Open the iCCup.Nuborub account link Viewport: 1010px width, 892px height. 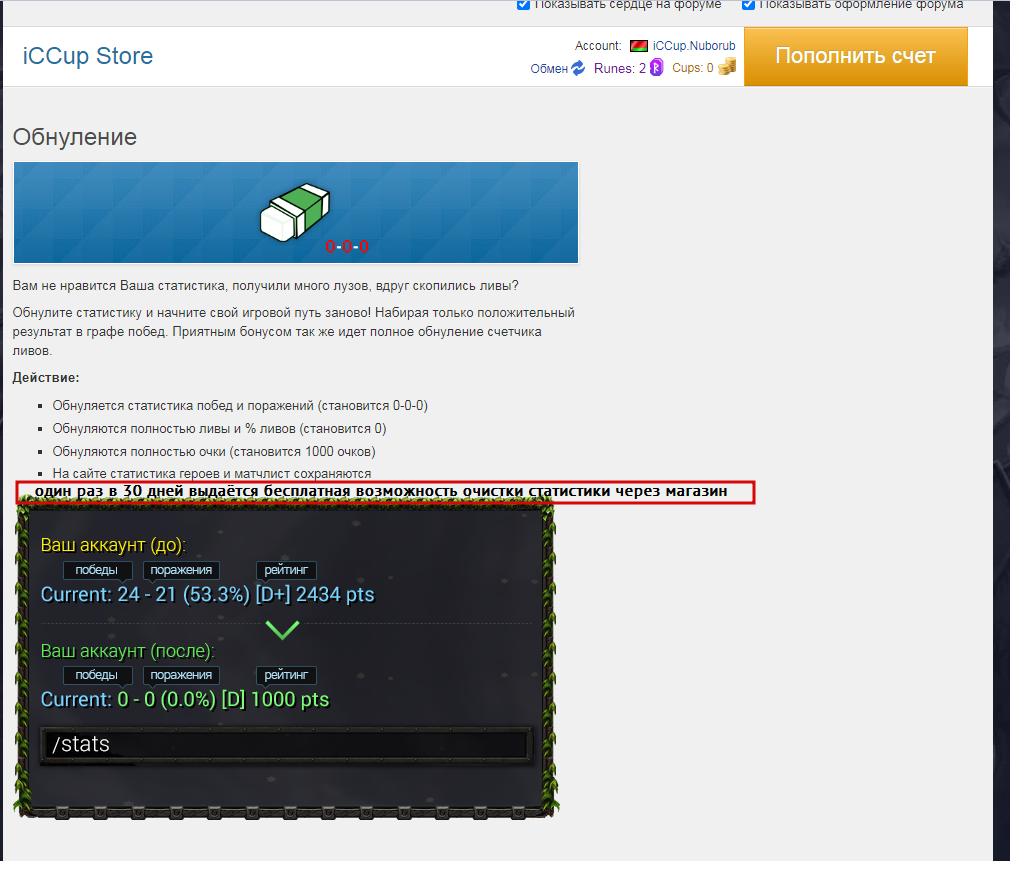(x=694, y=46)
